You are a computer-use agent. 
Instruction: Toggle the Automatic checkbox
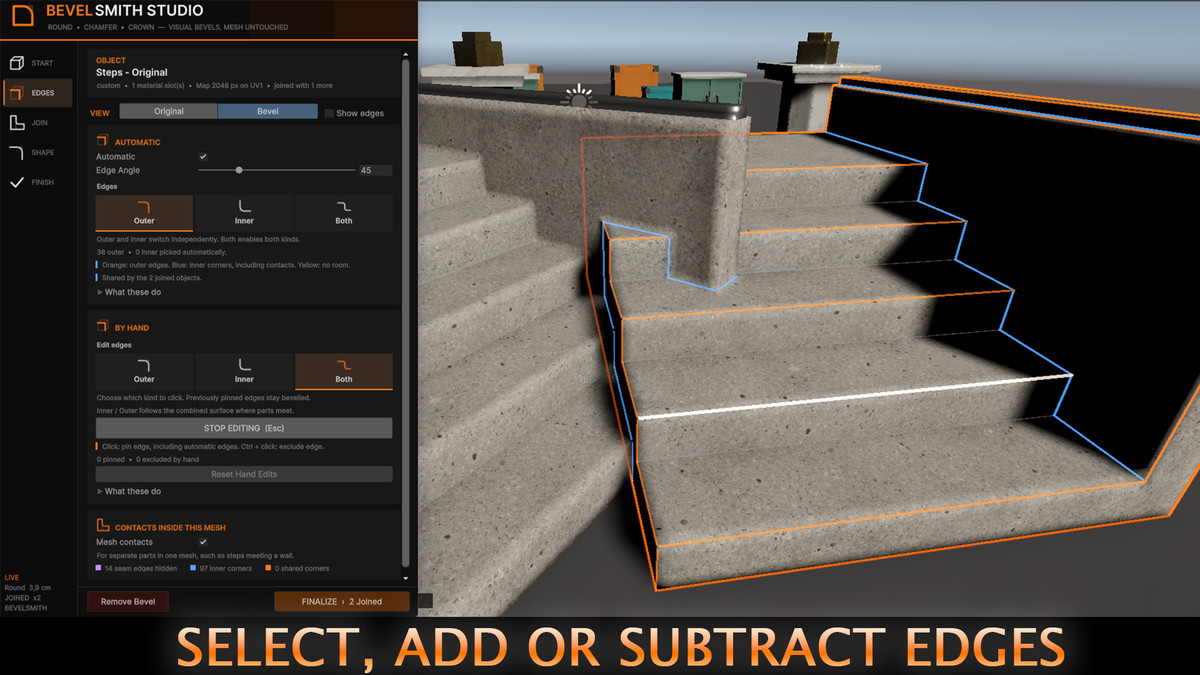[x=203, y=157]
